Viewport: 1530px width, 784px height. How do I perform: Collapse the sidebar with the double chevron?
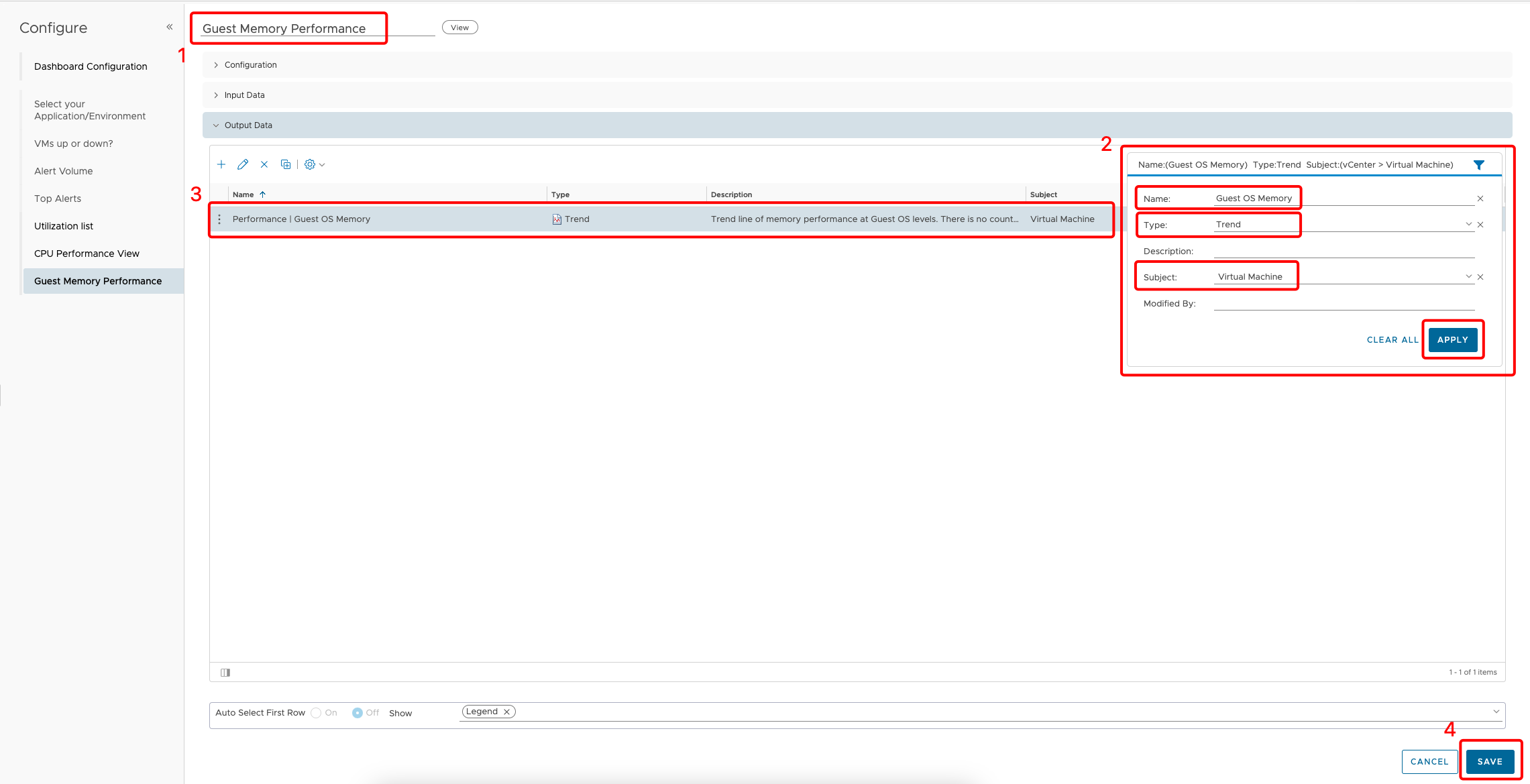[169, 26]
